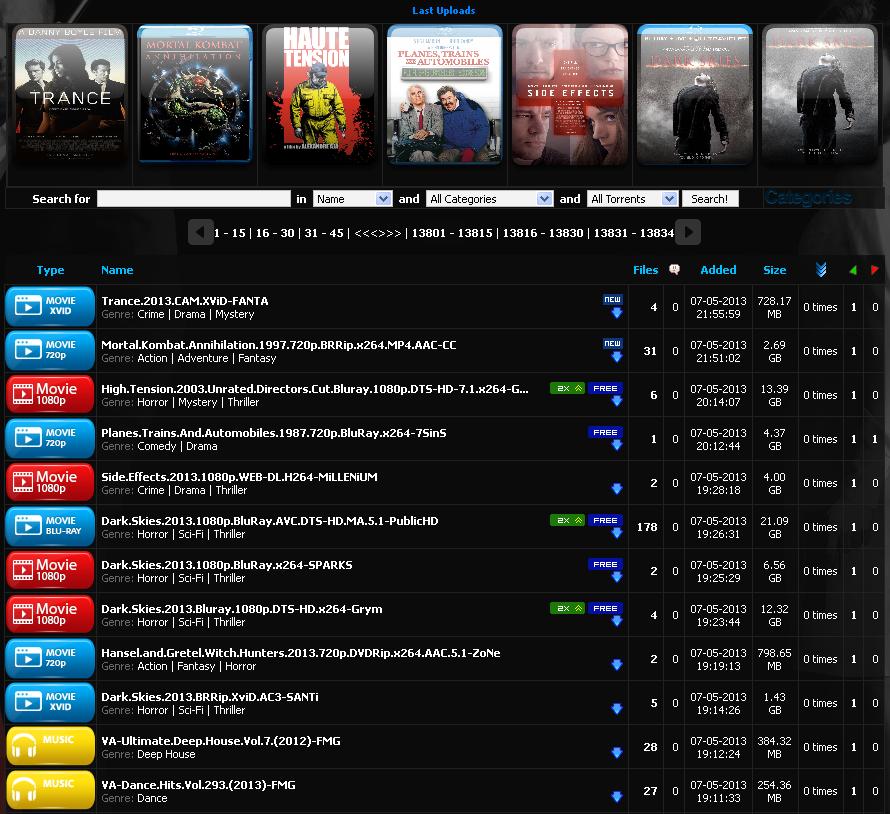
Task: Click the Search! button
Action: (x=710, y=199)
